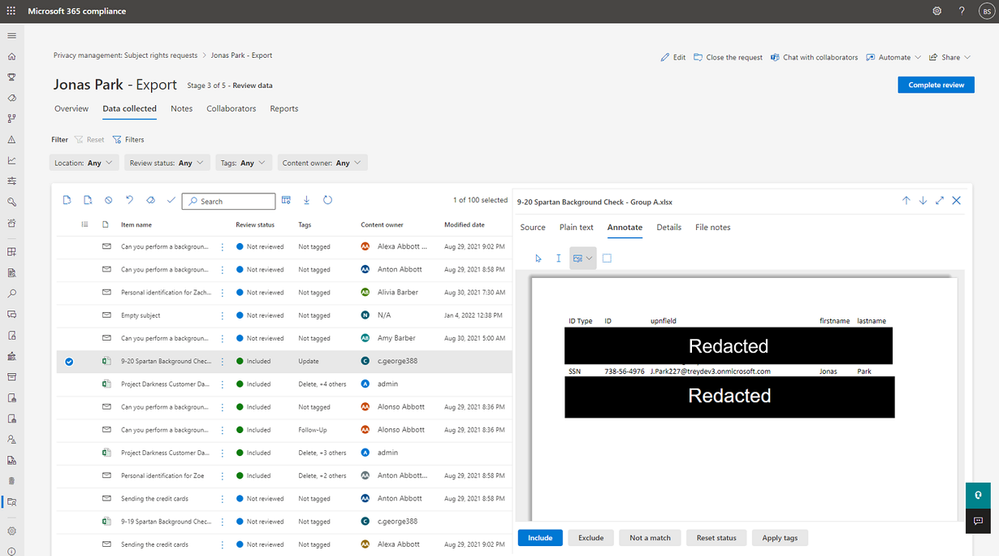
Task: Focus the Search input field
Action: (229, 201)
